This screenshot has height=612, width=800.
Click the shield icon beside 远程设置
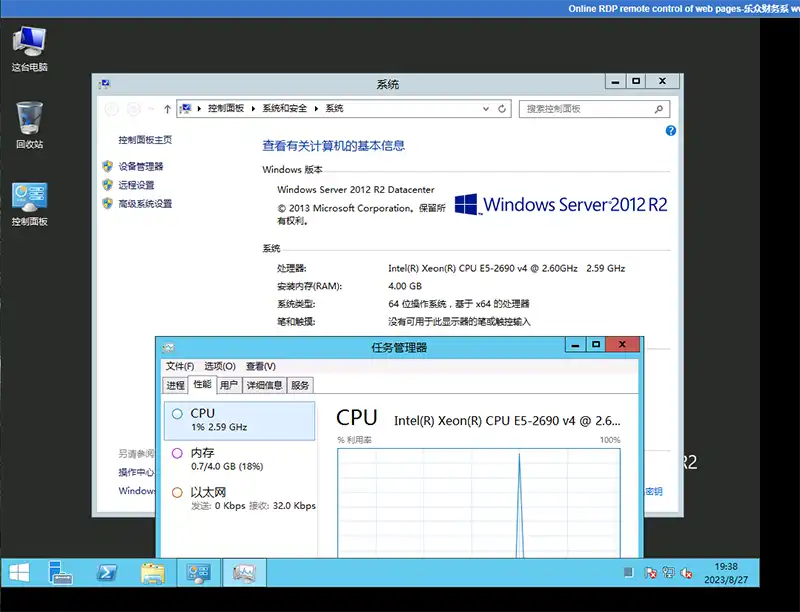(107, 185)
